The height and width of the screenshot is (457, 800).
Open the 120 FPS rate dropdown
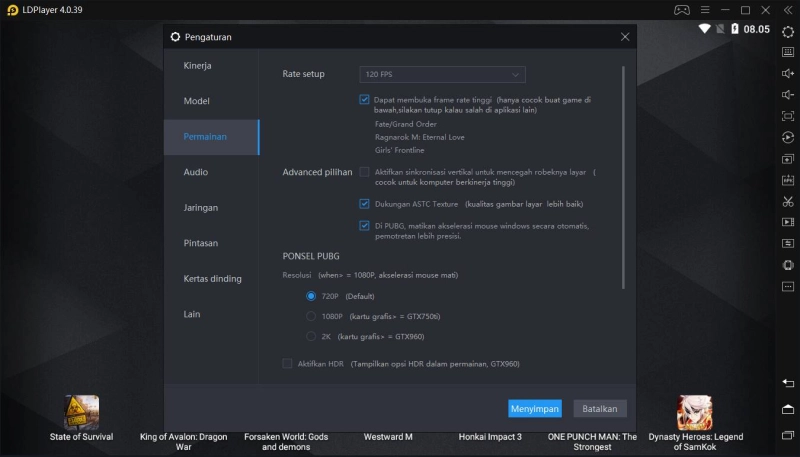pyautogui.click(x=442, y=74)
